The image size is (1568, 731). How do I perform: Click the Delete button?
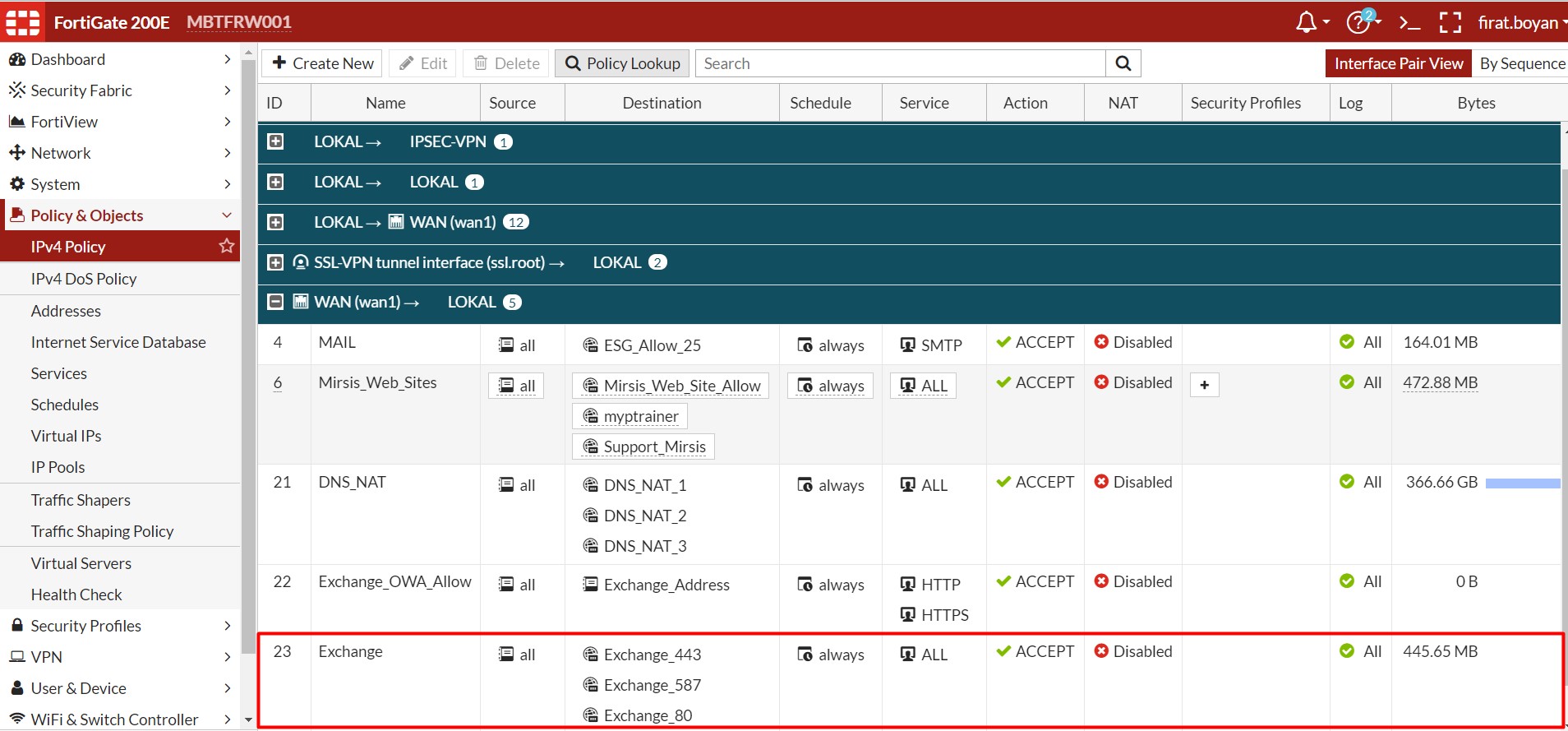(506, 63)
